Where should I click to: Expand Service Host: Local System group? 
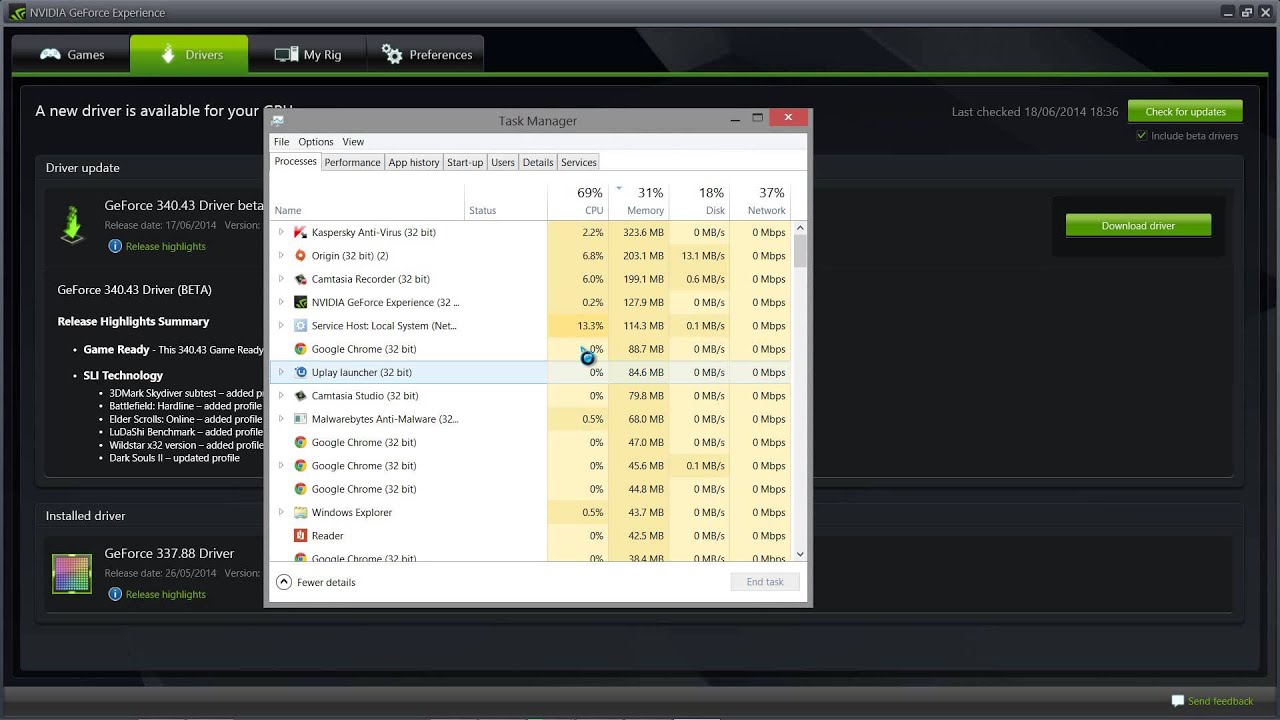coord(281,326)
